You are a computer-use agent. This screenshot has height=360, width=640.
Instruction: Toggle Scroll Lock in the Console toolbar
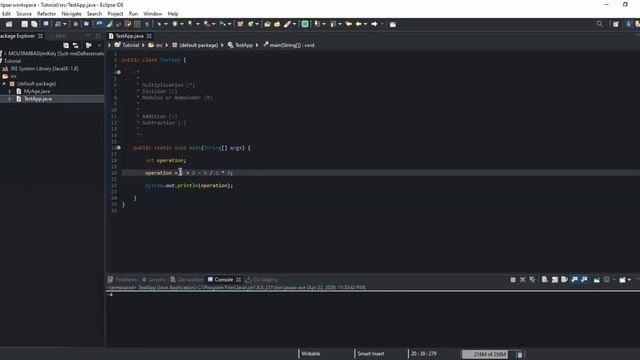555,280
